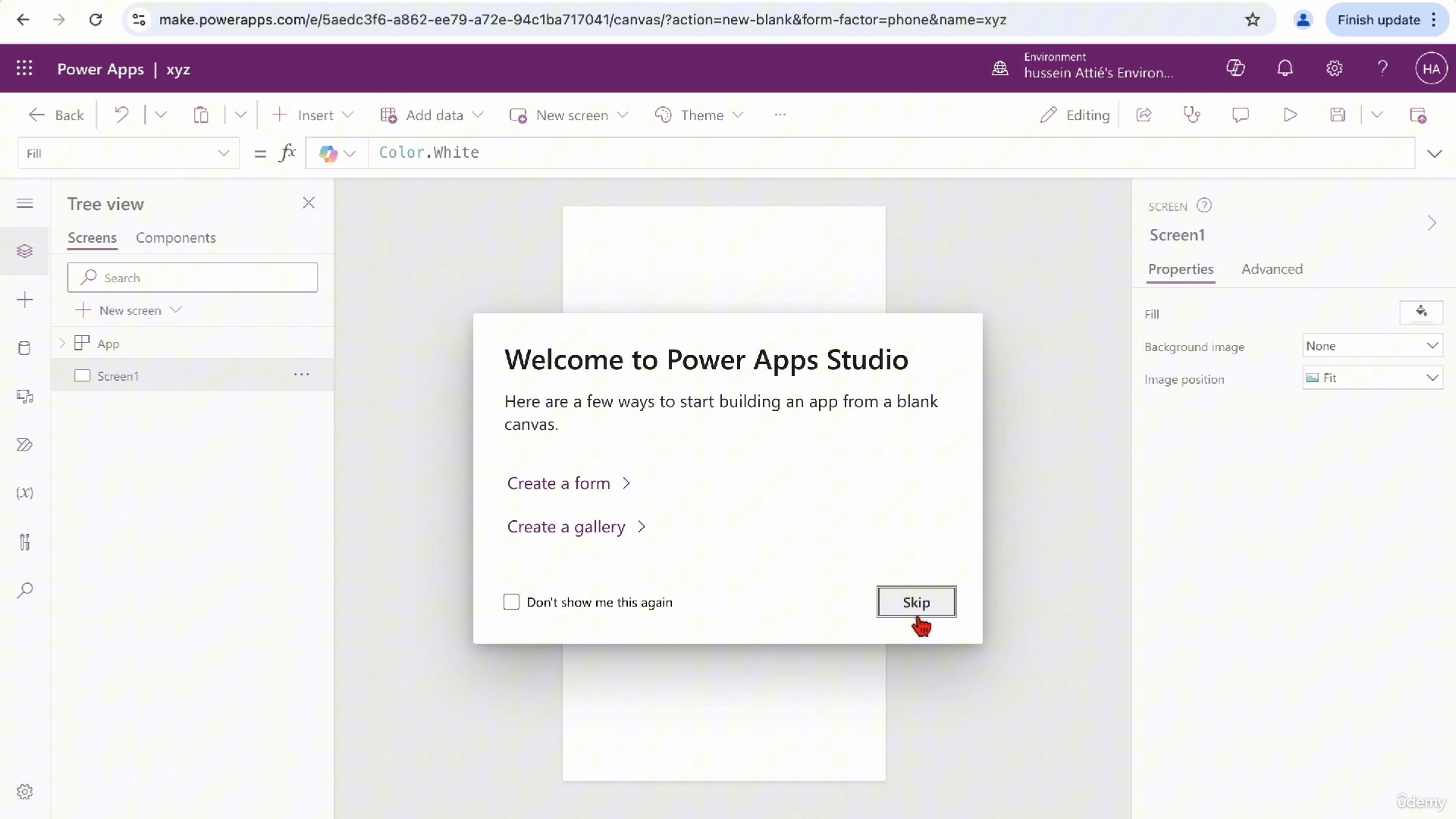Check Don't show me this again
The height and width of the screenshot is (819, 1456).
pos(512,602)
